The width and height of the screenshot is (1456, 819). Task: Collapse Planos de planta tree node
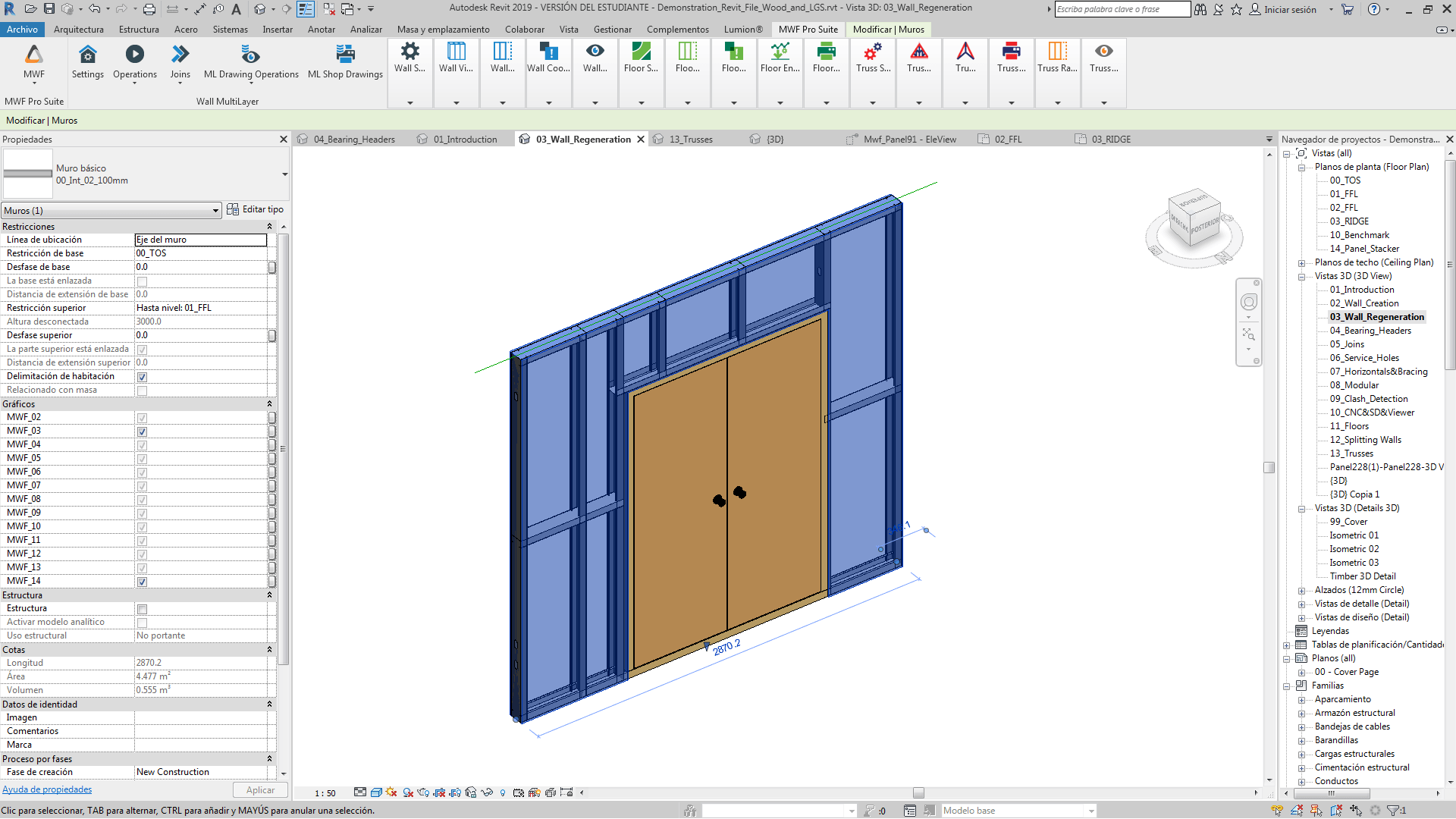pos(1302,168)
